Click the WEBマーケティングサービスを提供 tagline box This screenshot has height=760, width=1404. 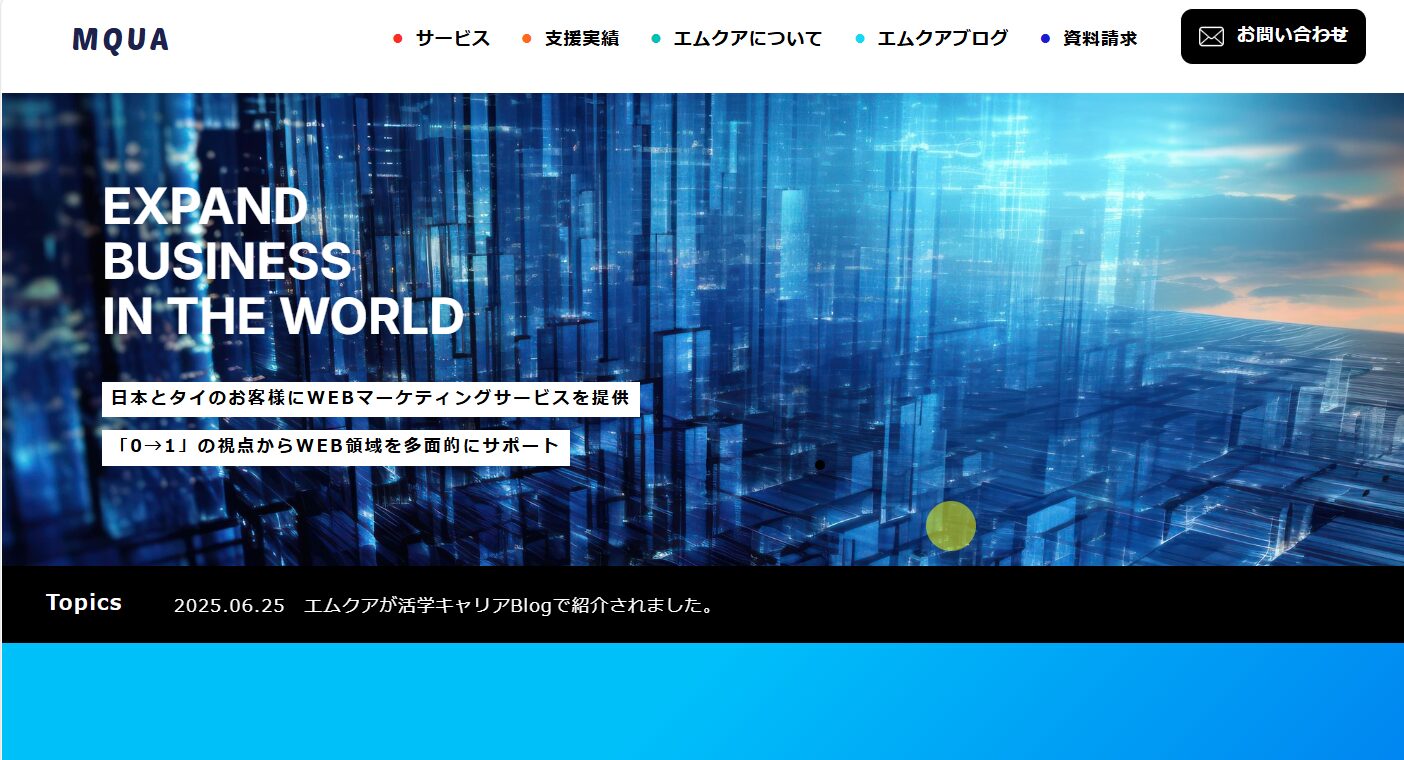[x=370, y=398]
